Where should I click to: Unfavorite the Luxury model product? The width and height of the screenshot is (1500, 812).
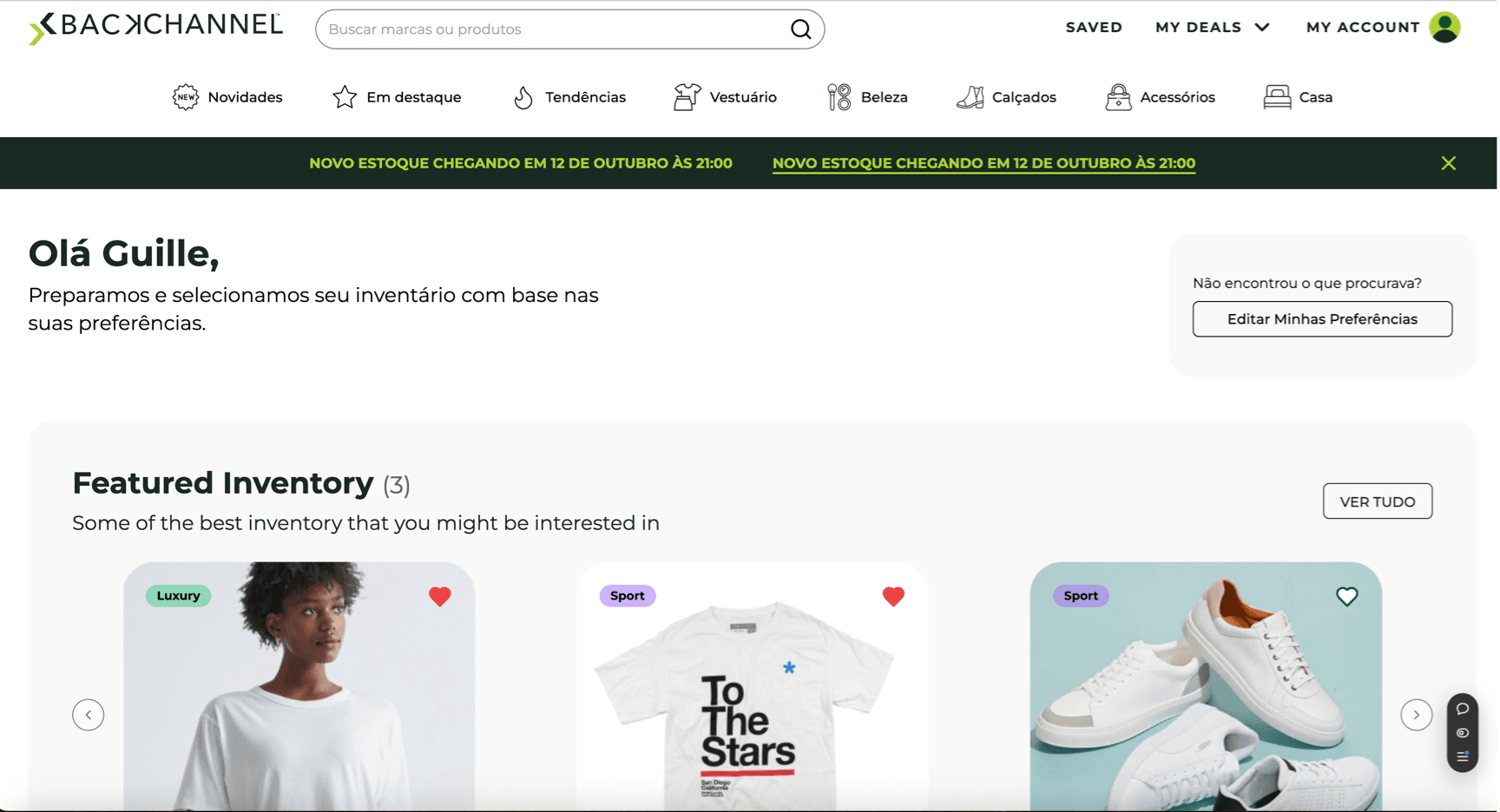coord(440,596)
